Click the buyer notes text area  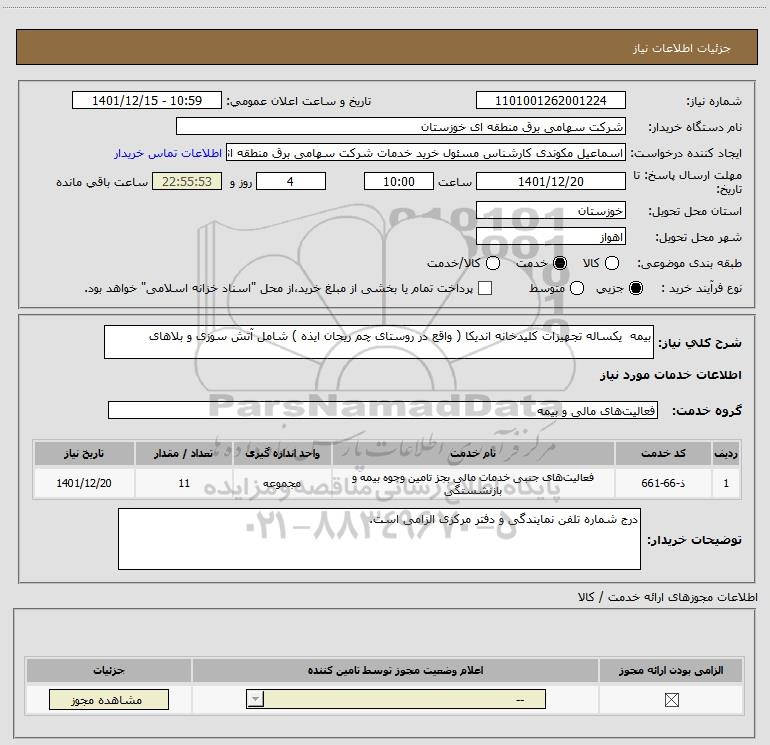pyautogui.click(x=379, y=539)
